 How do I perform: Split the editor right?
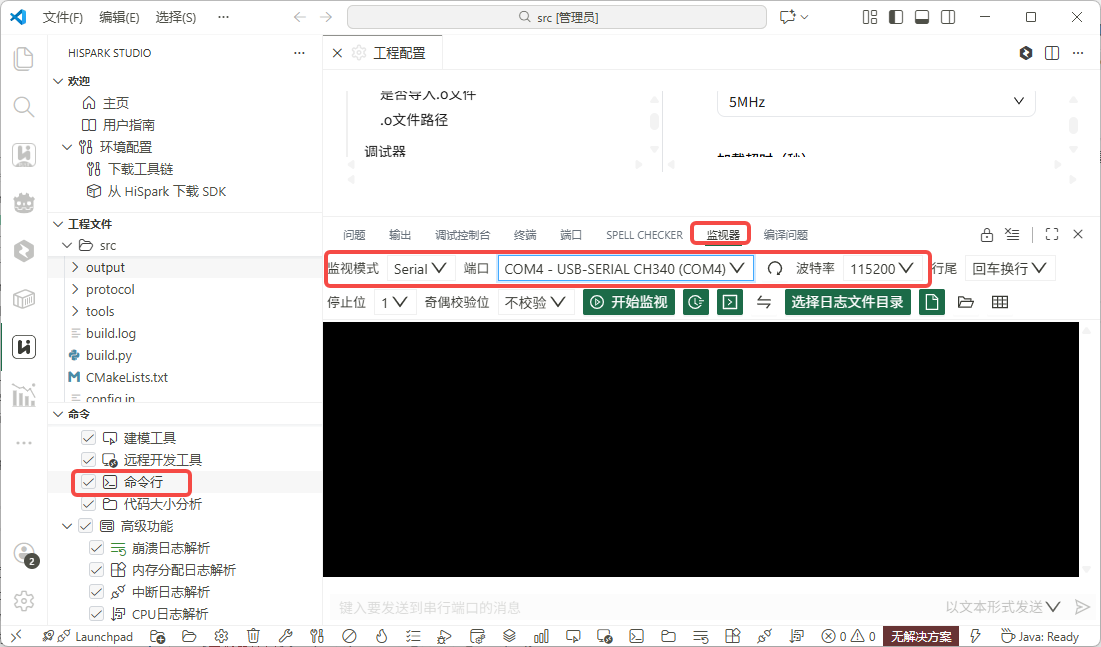pyautogui.click(x=1052, y=53)
